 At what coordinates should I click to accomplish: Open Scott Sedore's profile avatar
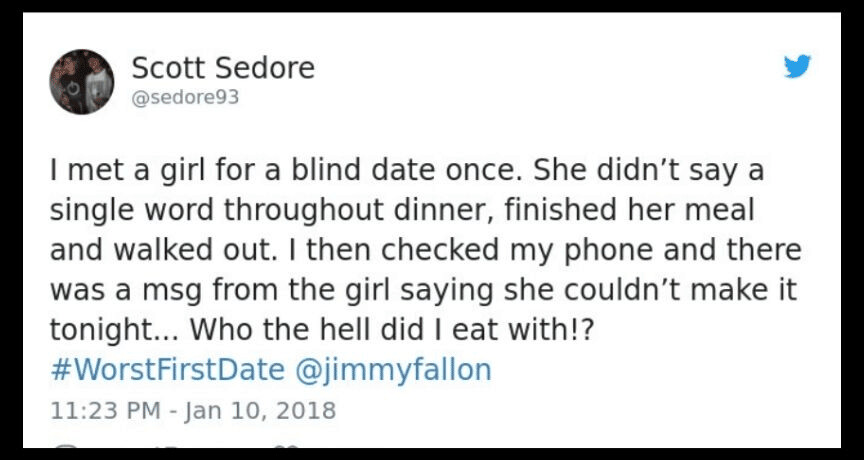[81, 82]
